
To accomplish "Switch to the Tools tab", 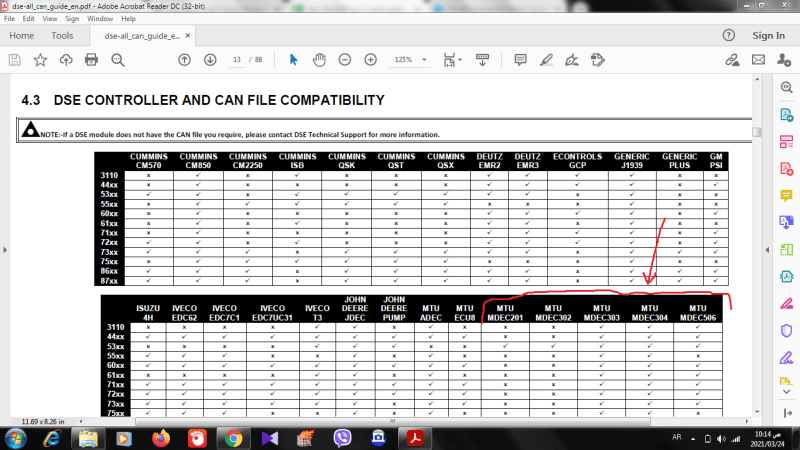I will [62, 35].
